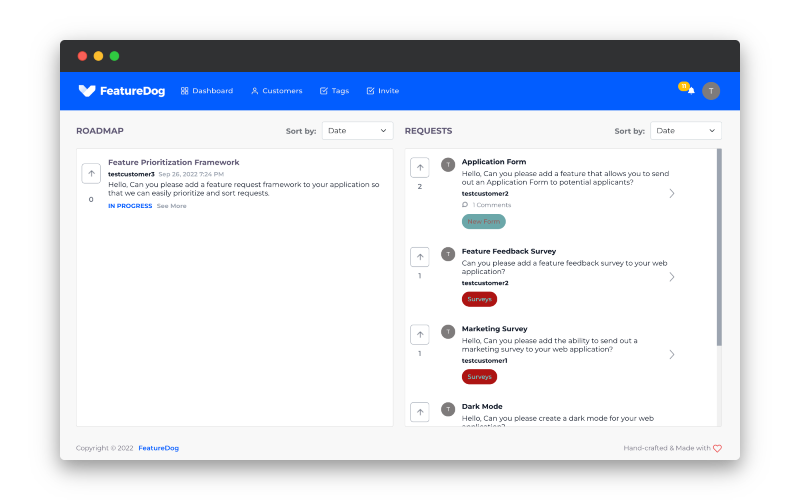Open Feature Prioritization Framework title

pos(173,162)
